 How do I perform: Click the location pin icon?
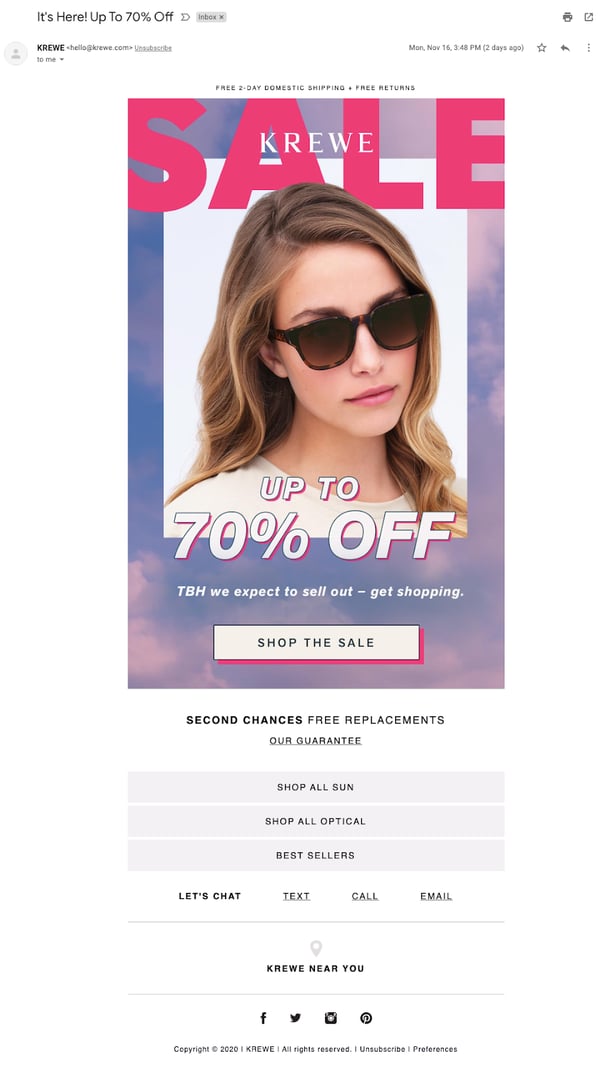point(316,948)
